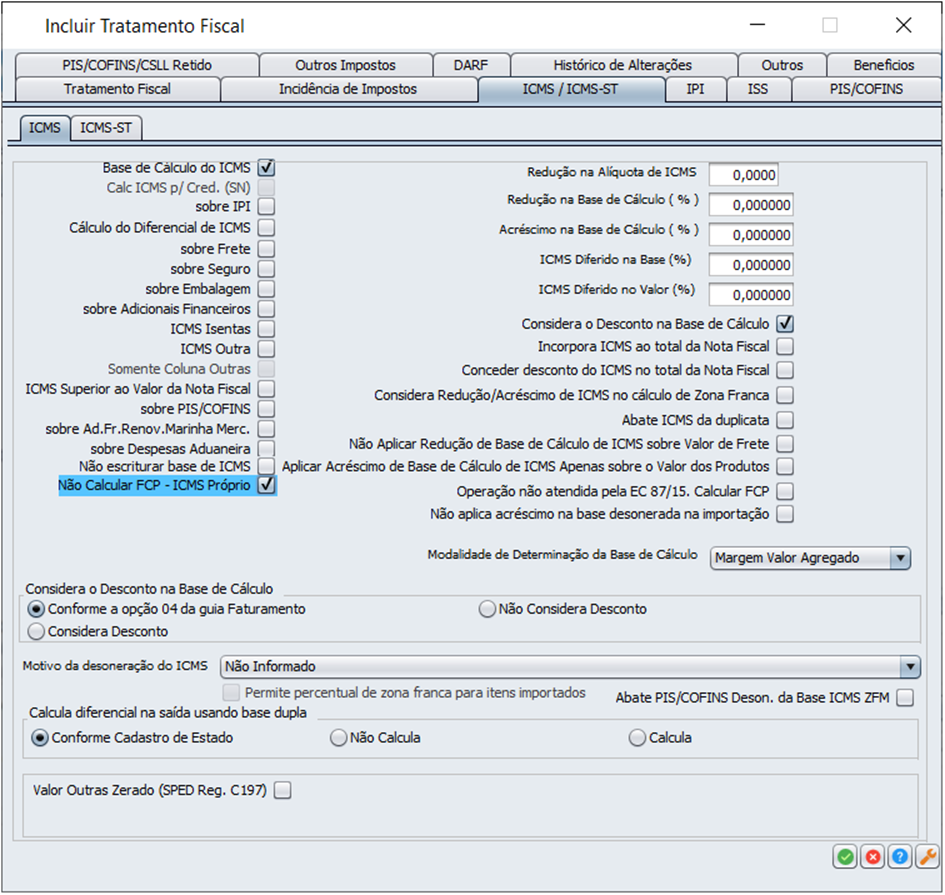This screenshot has height=895, width=945.
Task: Close the Incluir Tratamento Fiscal window
Action: 903,26
